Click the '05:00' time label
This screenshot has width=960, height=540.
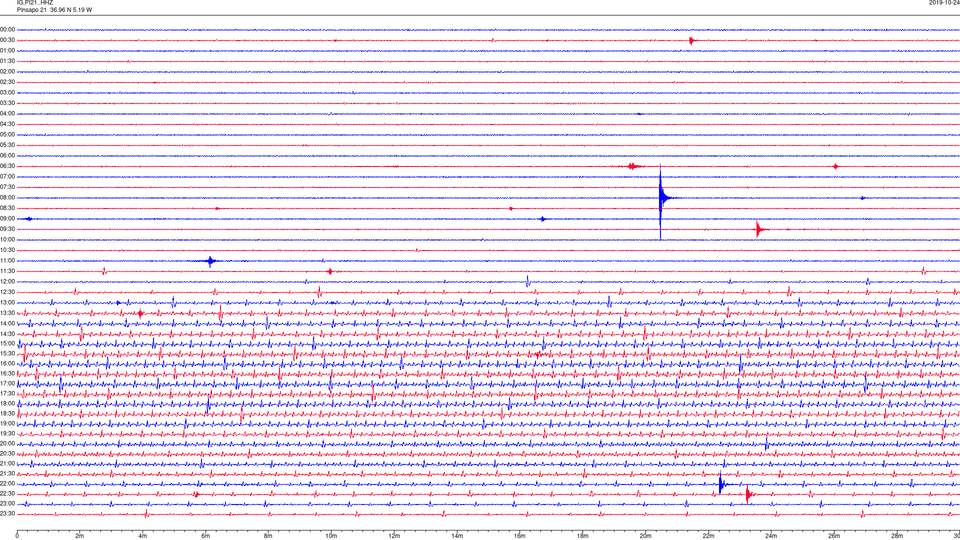(x=7, y=135)
